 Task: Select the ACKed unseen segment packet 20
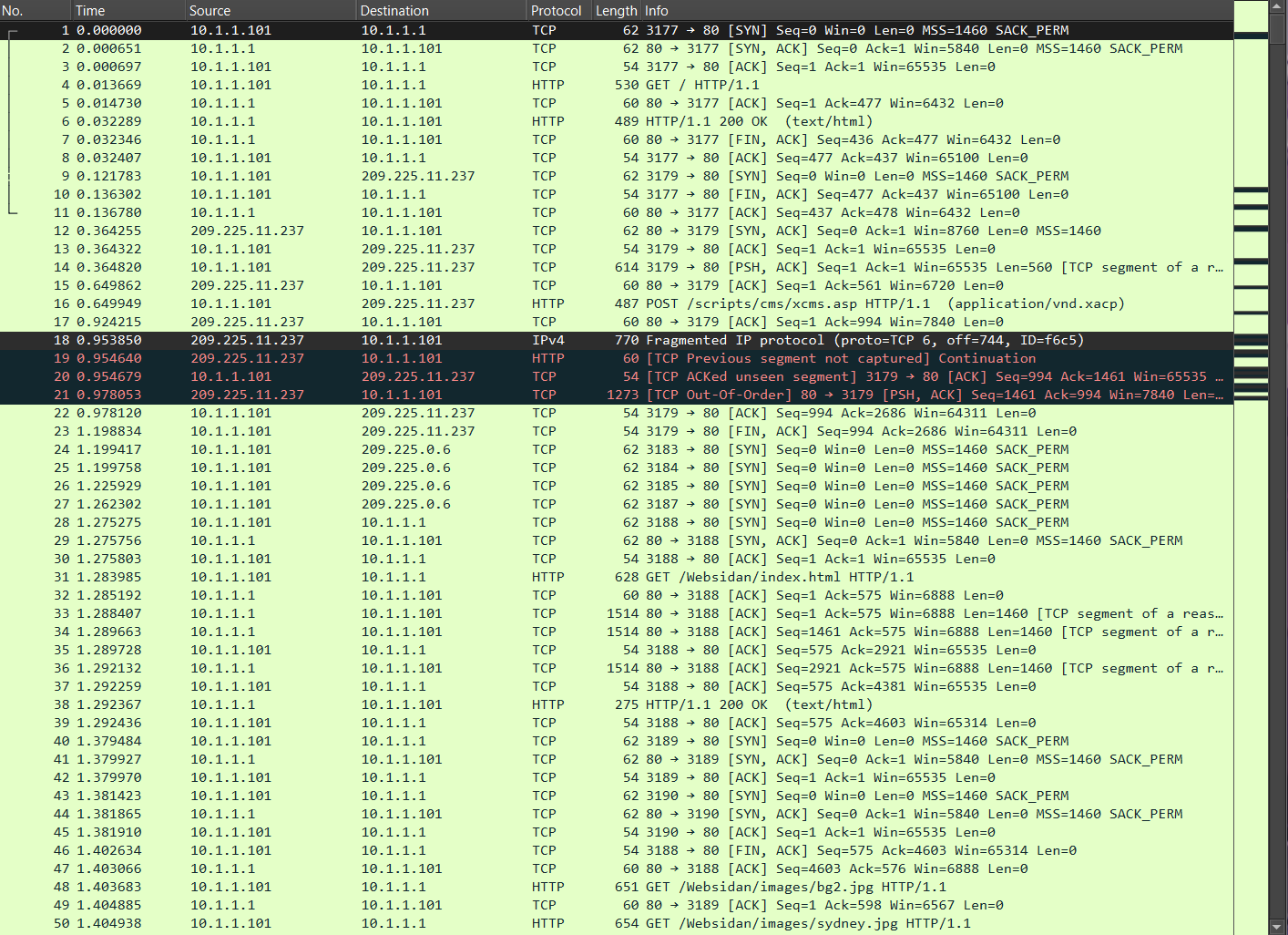tap(547, 375)
